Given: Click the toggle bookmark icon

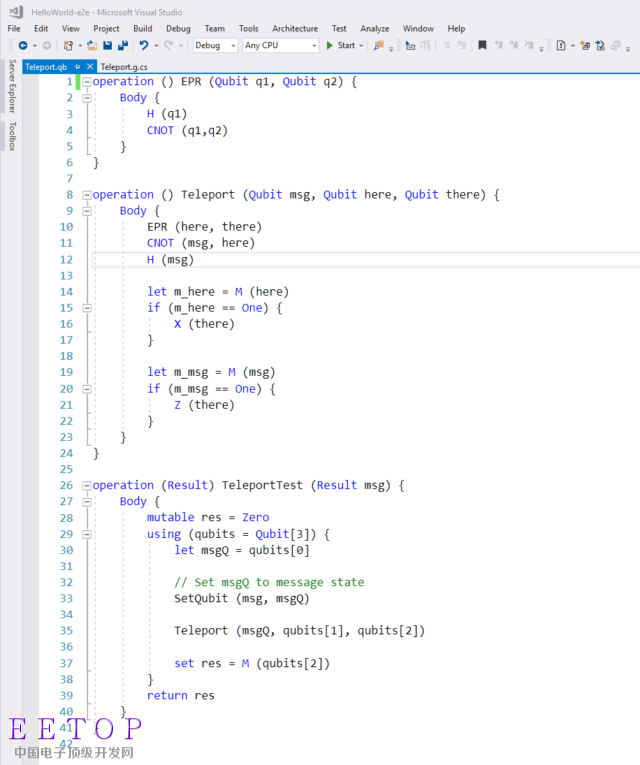Looking at the screenshot, I should point(482,45).
